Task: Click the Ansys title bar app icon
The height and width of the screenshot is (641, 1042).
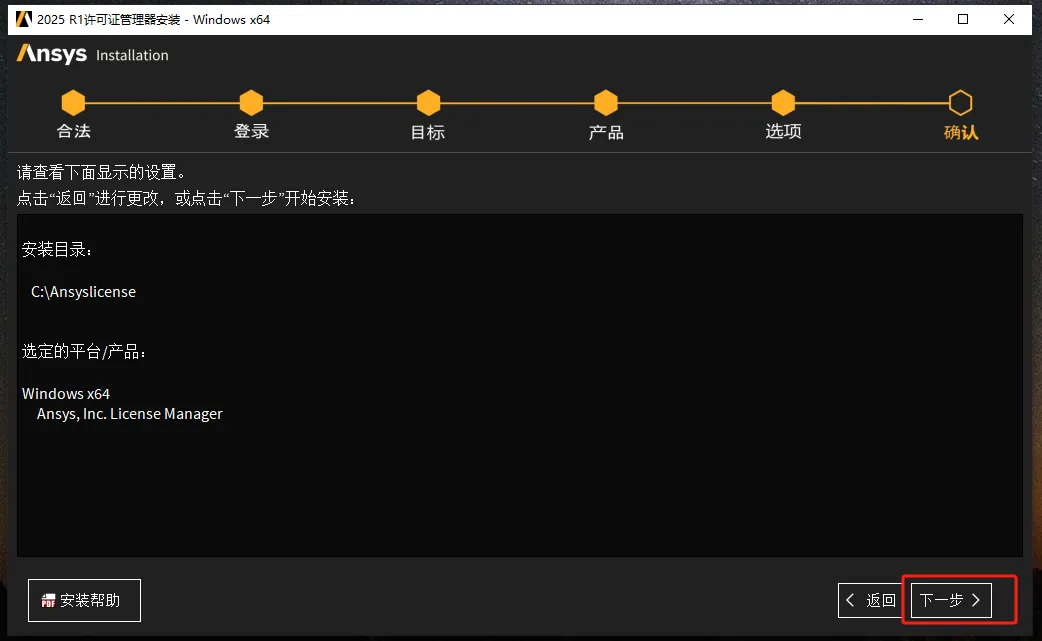Action: pyautogui.click(x=24, y=19)
